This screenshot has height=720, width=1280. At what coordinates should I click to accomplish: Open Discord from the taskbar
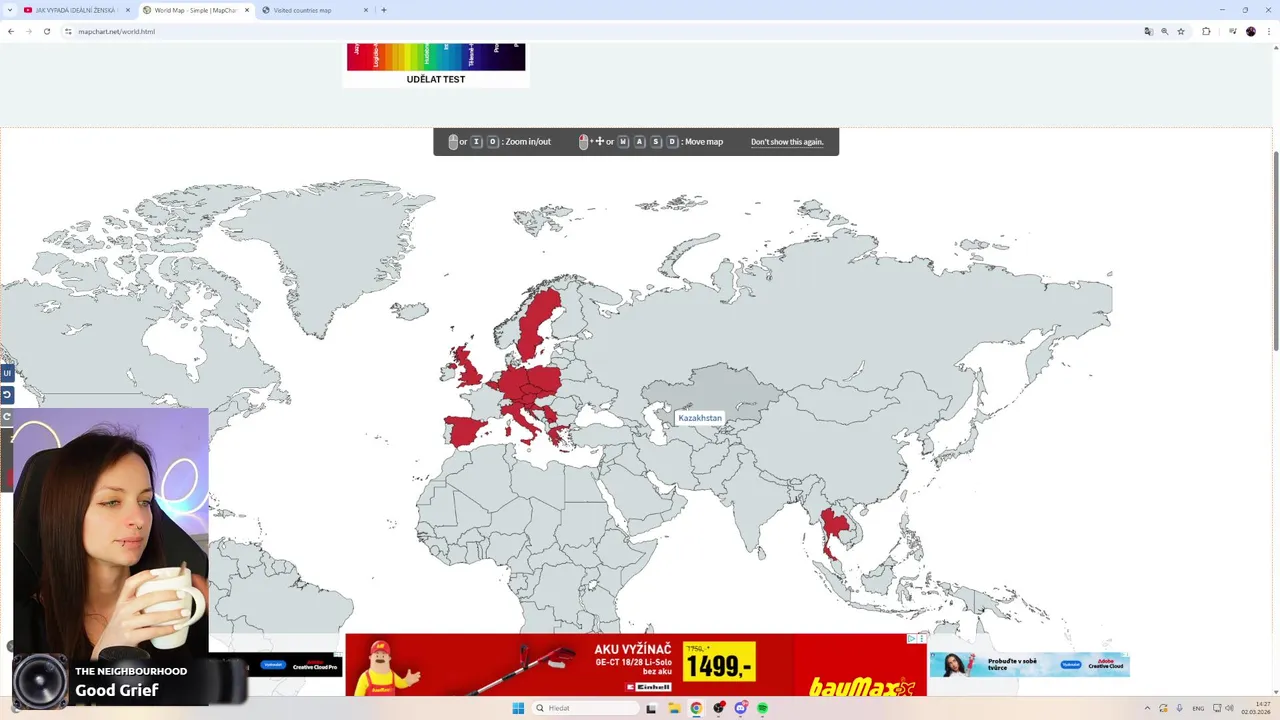[x=740, y=708]
